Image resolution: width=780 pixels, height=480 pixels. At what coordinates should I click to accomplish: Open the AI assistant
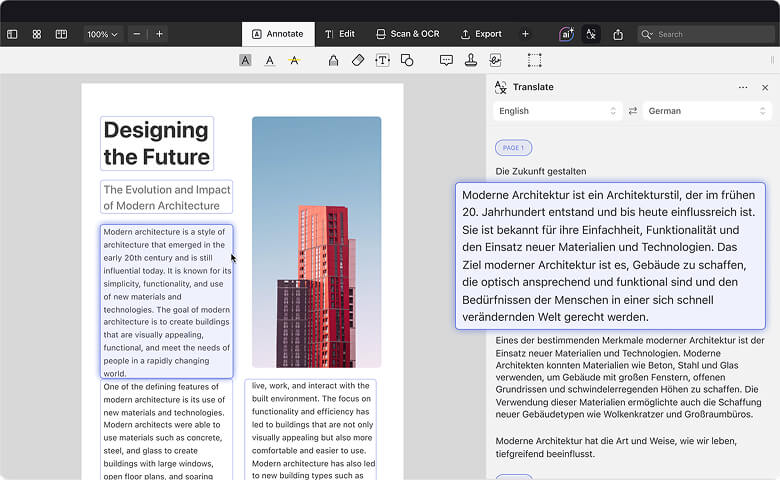567,34
